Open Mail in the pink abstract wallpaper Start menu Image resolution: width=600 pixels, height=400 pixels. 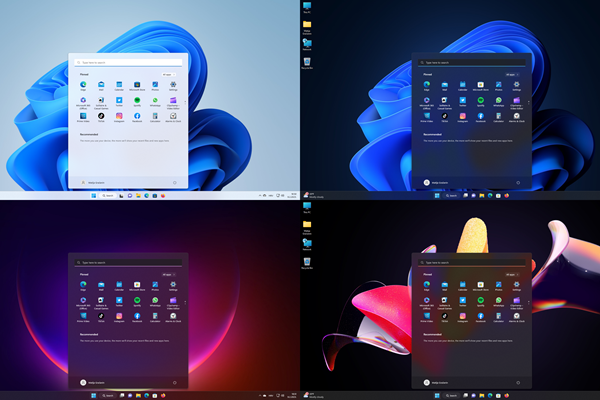tap(445, 284)
